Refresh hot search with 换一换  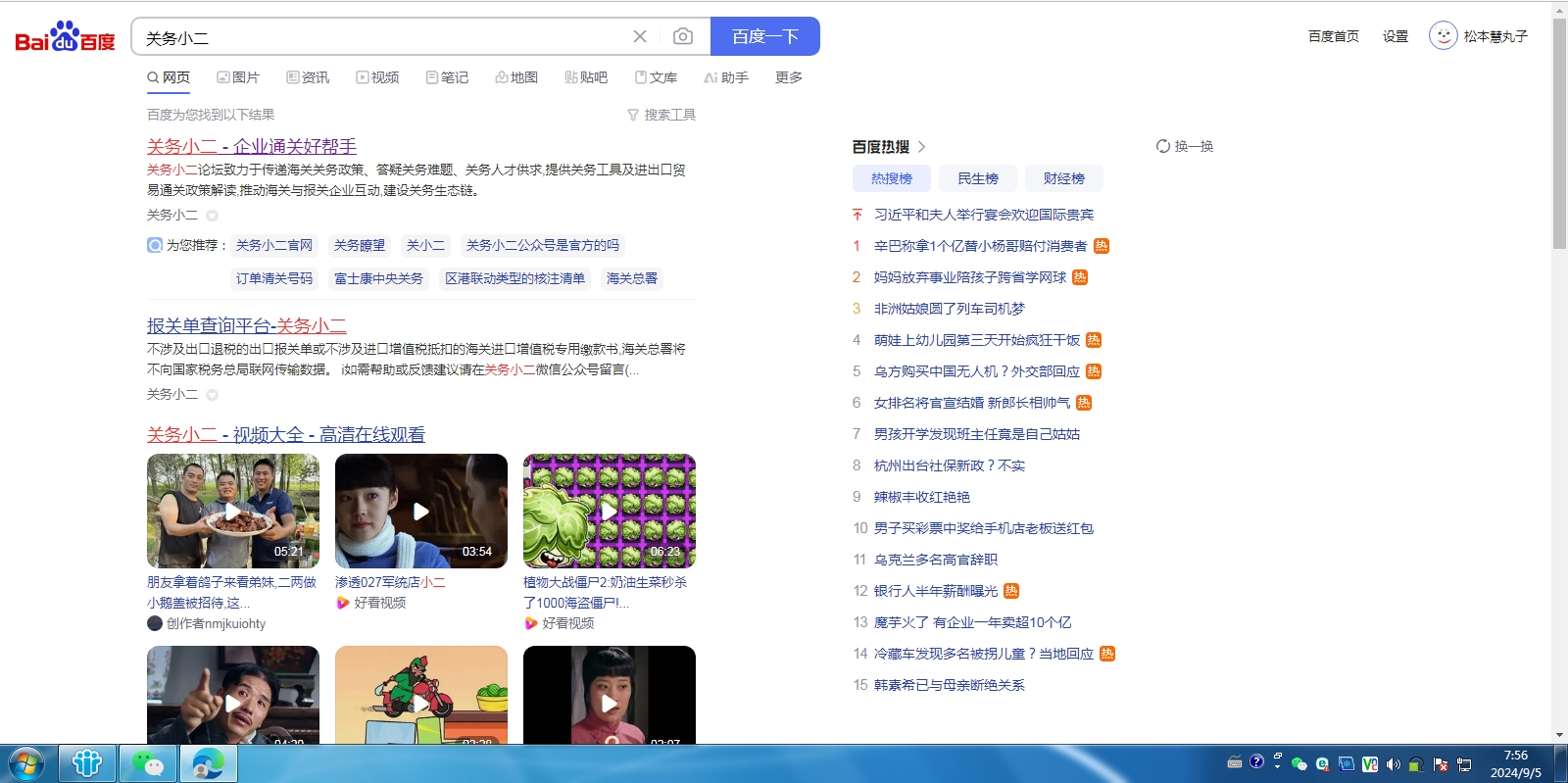coord(1185,146)
